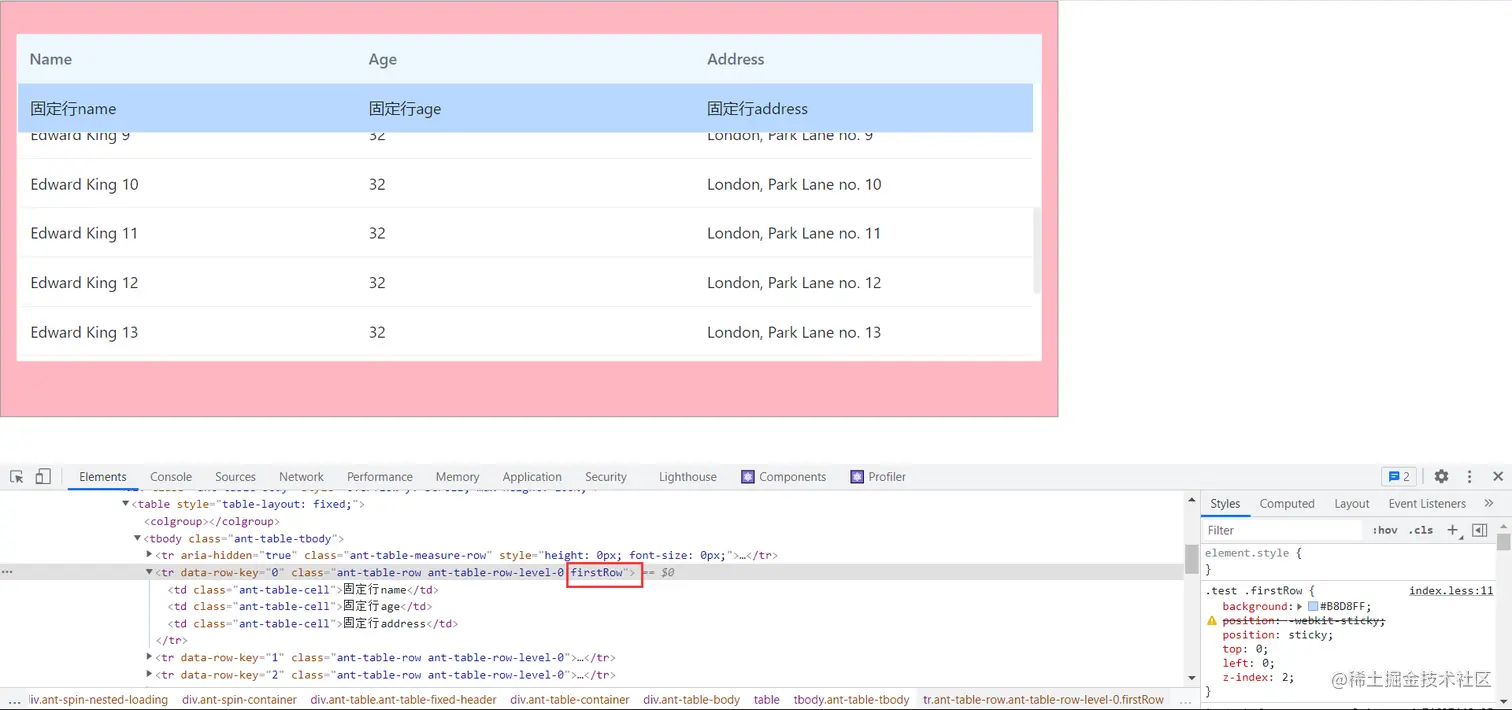Toggle the device toolbar icon
Viewport: 1512px width, 710px height.
tap(43, 476)
